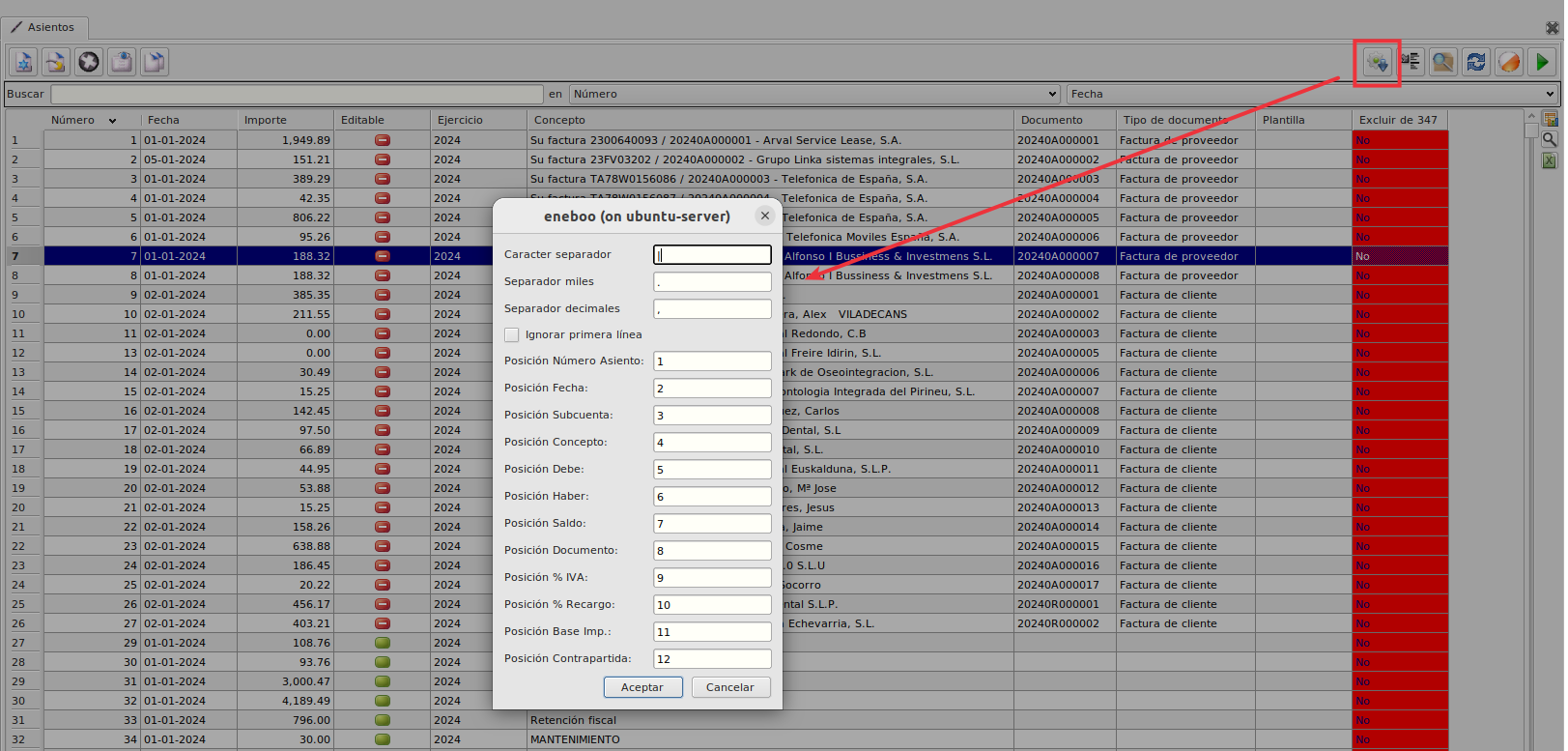Screen dimensions: 1568x751
Task: Click the box with magnifier search icon
Action: tap(1443, 62)
